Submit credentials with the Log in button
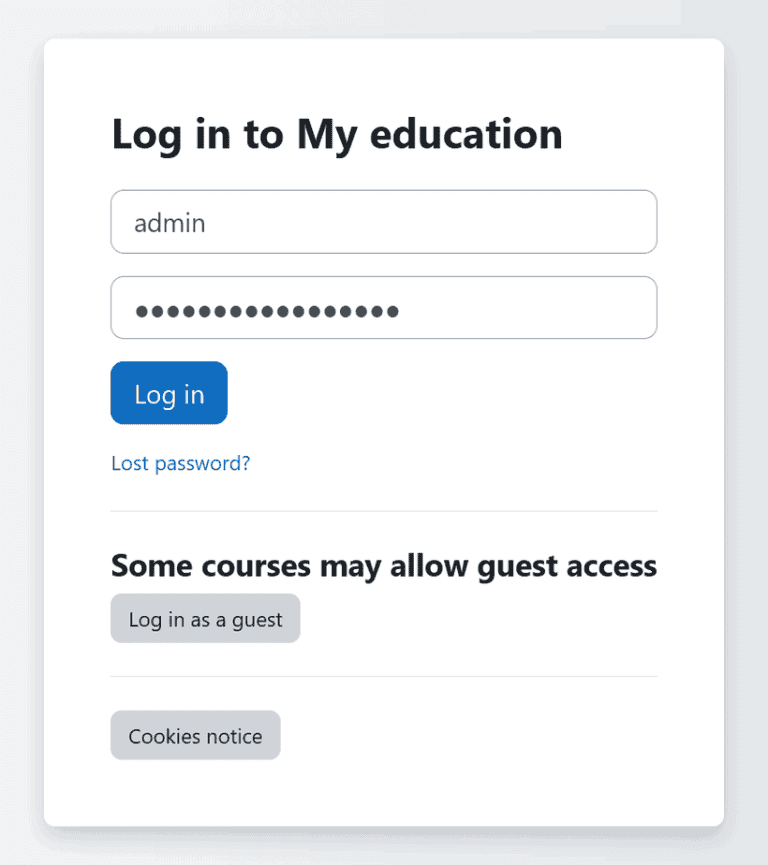Image resolution: width=768 pixels, height=865 pixels. 168,393
